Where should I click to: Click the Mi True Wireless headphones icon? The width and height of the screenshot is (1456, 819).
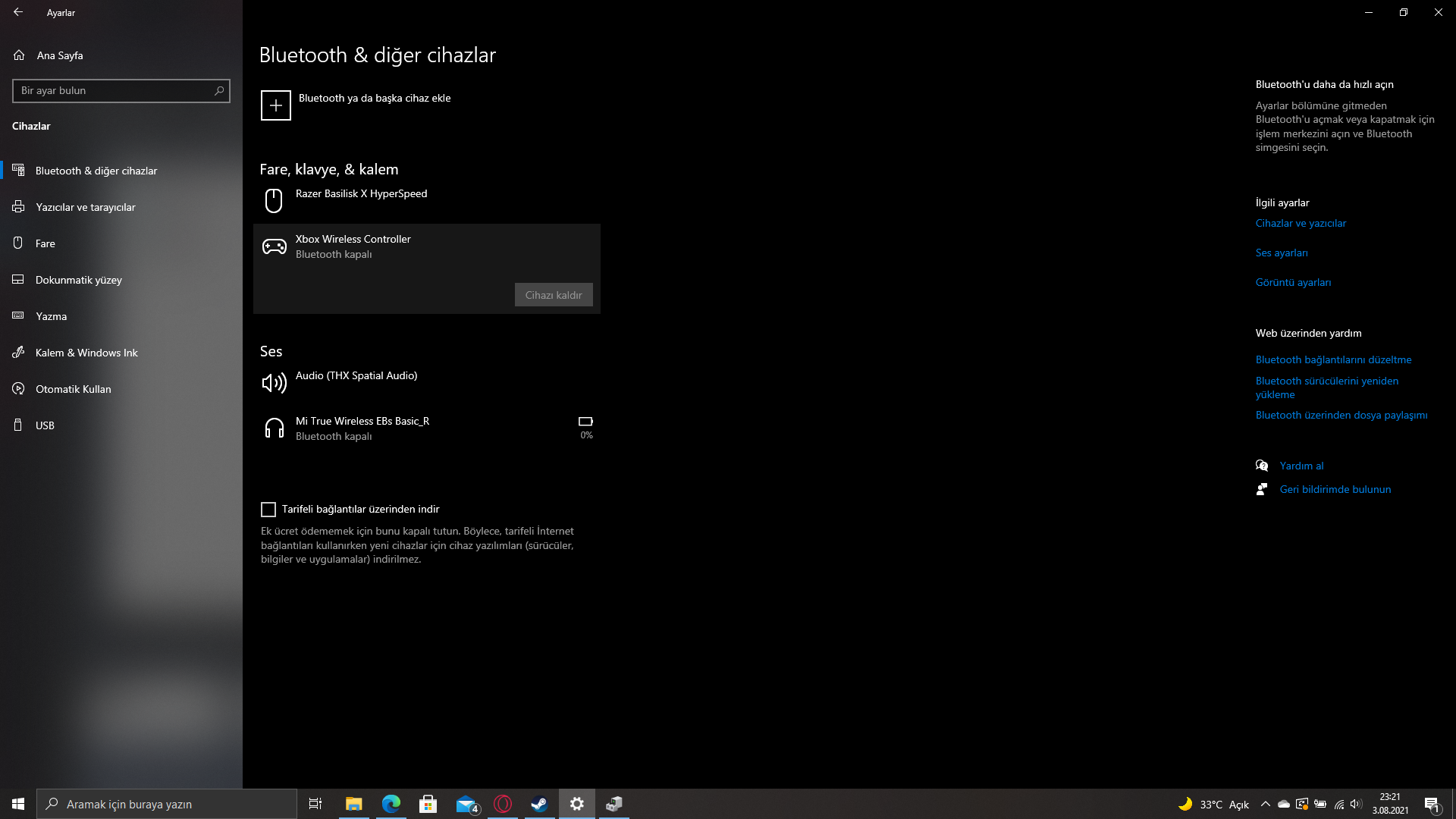tap(274, 428)
